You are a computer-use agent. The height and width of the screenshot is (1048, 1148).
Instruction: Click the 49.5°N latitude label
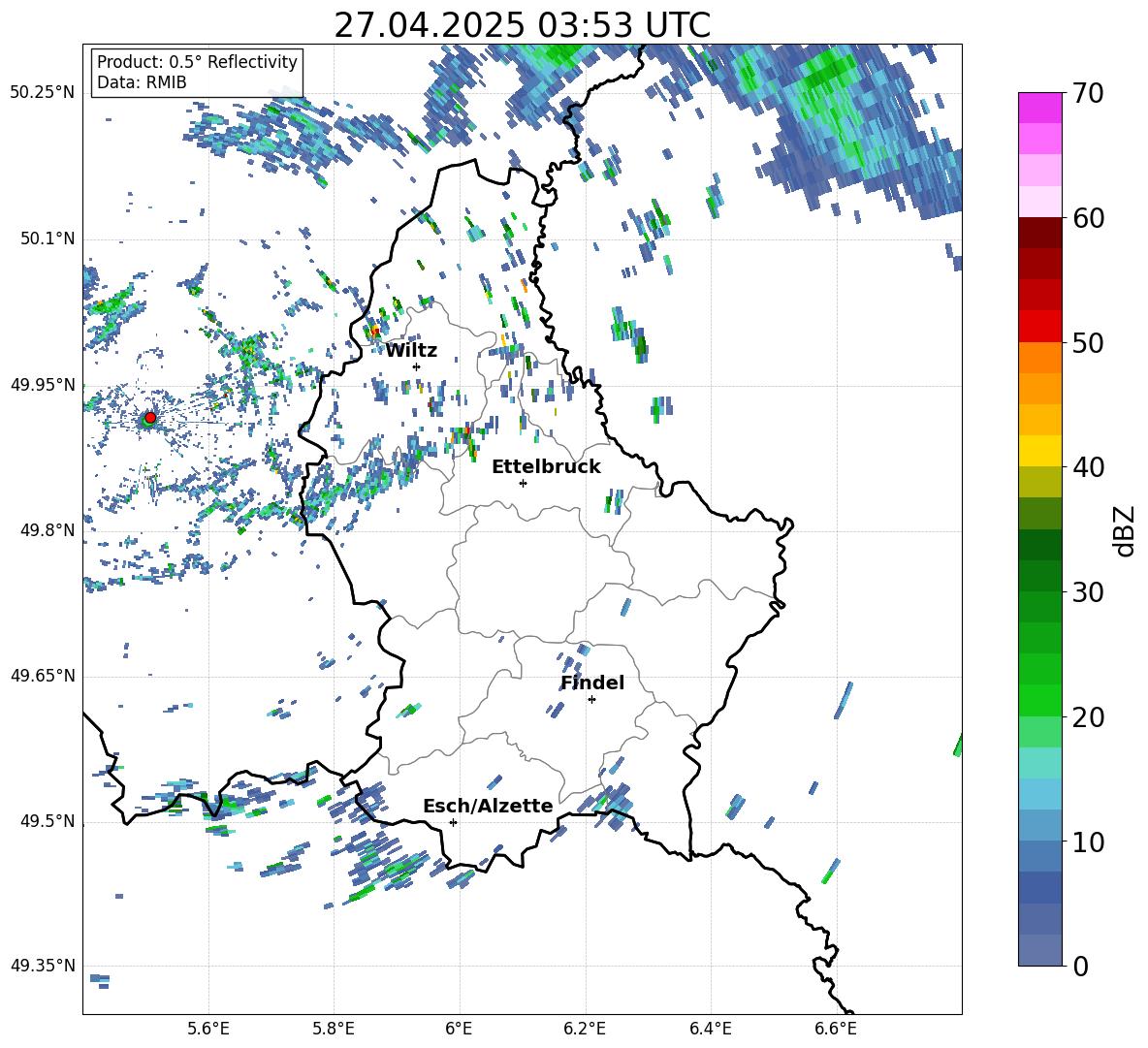[x=48, y=821]
